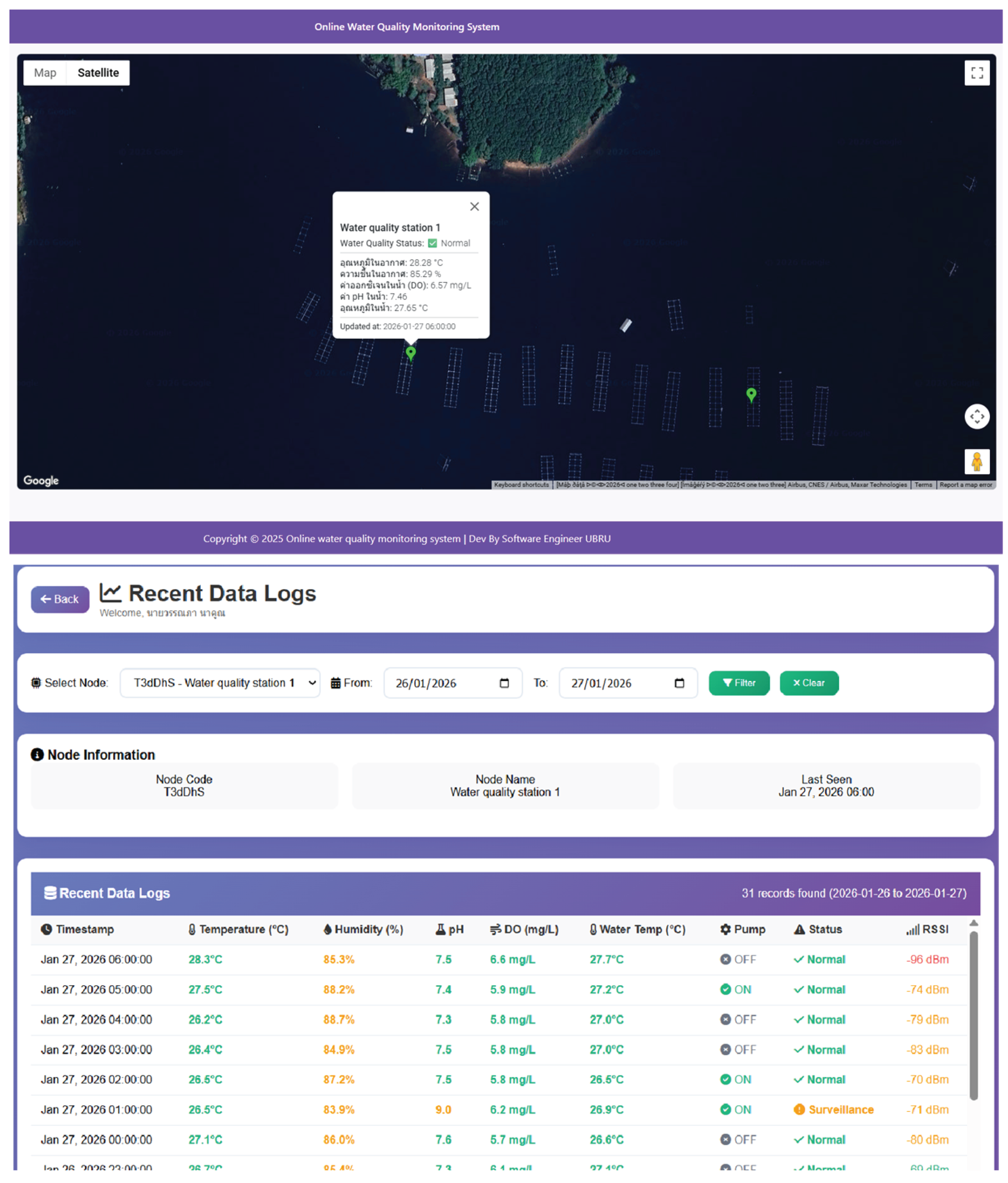Switch to Satellite view tab
The image size is (1008, 1183).
click(98, 73)
